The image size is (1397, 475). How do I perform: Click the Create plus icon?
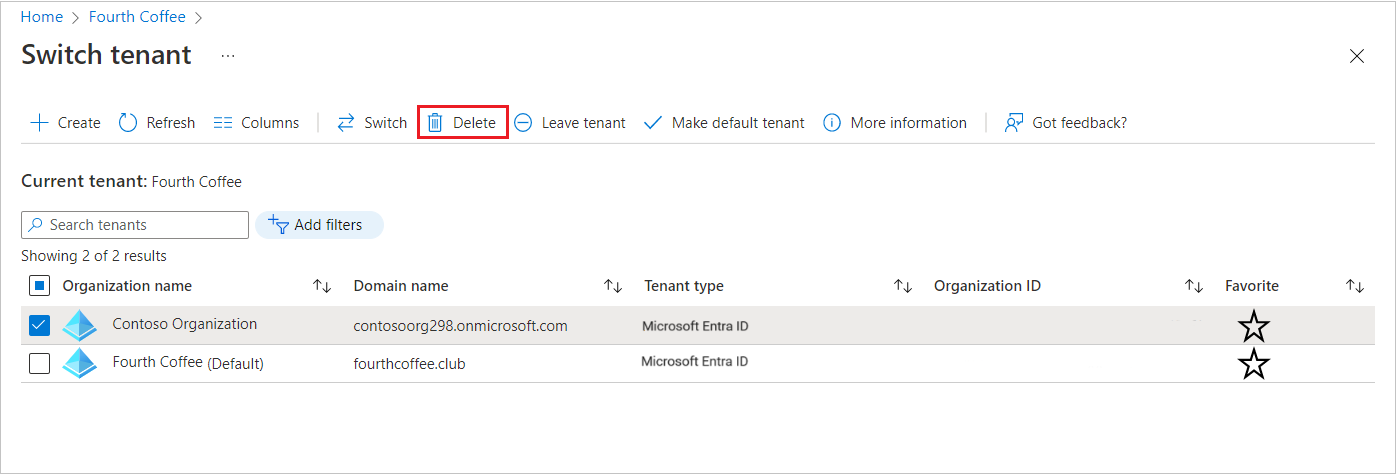point(40,123)
